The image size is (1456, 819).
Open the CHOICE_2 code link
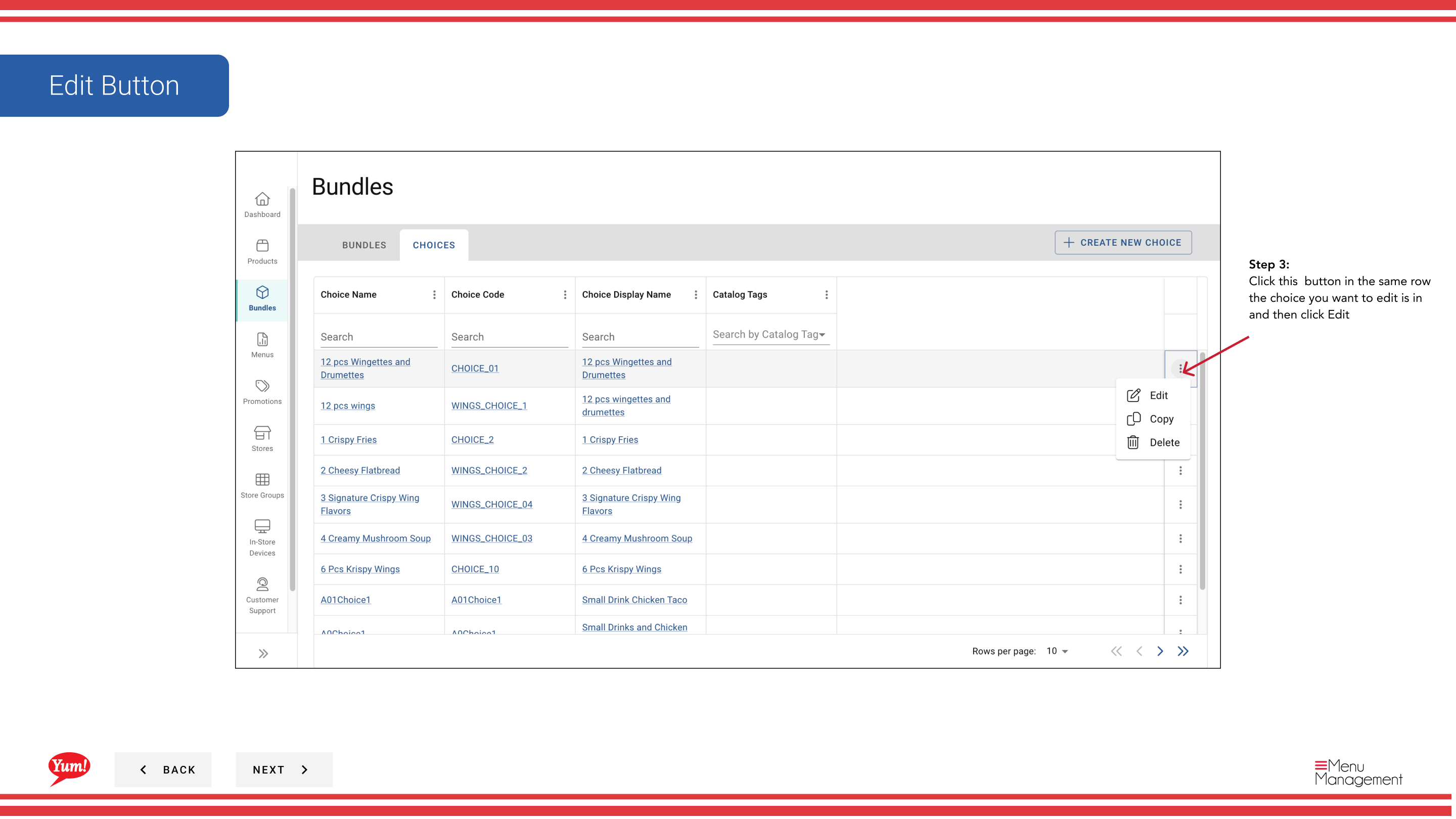click(x=473, y=440)
